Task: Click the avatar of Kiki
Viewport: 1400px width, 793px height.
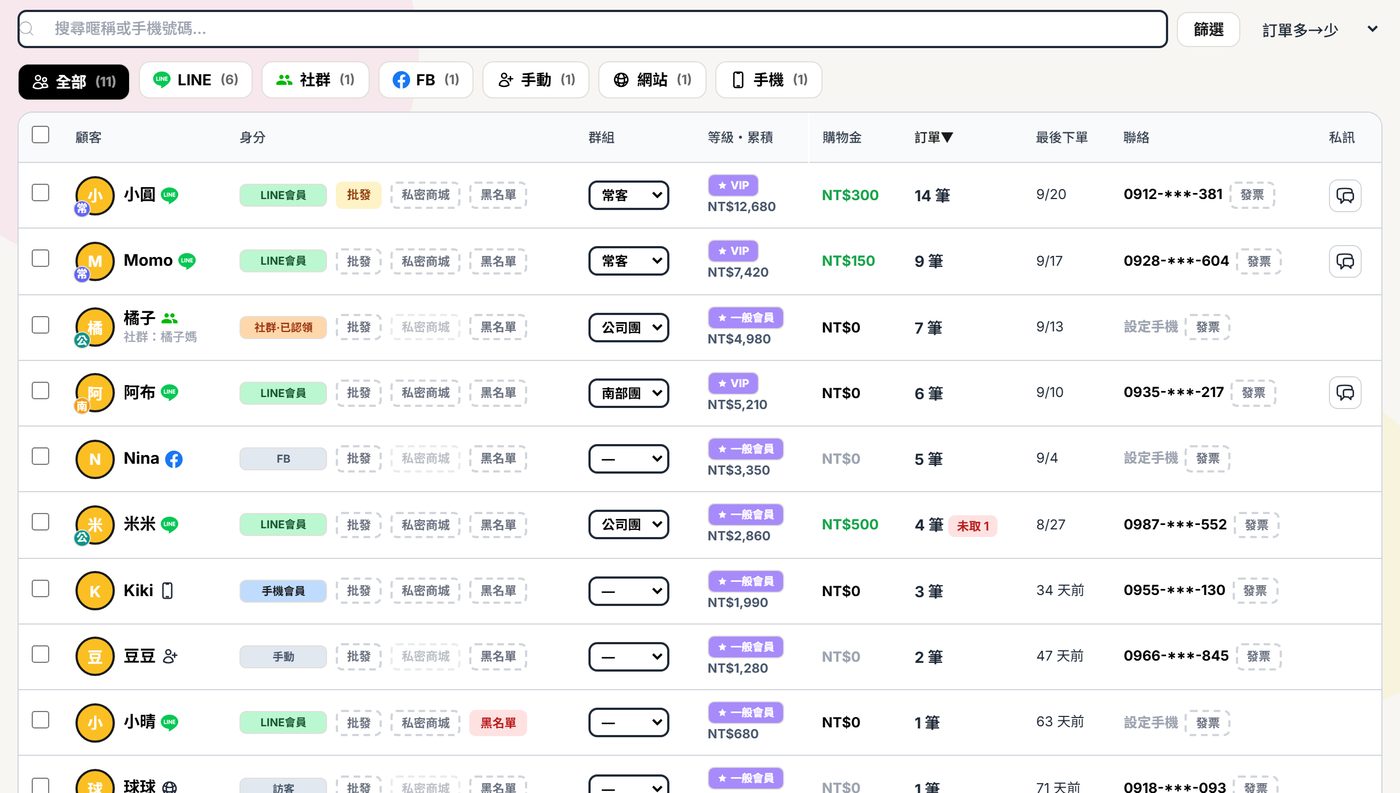Action: click(x=95, y=591)
